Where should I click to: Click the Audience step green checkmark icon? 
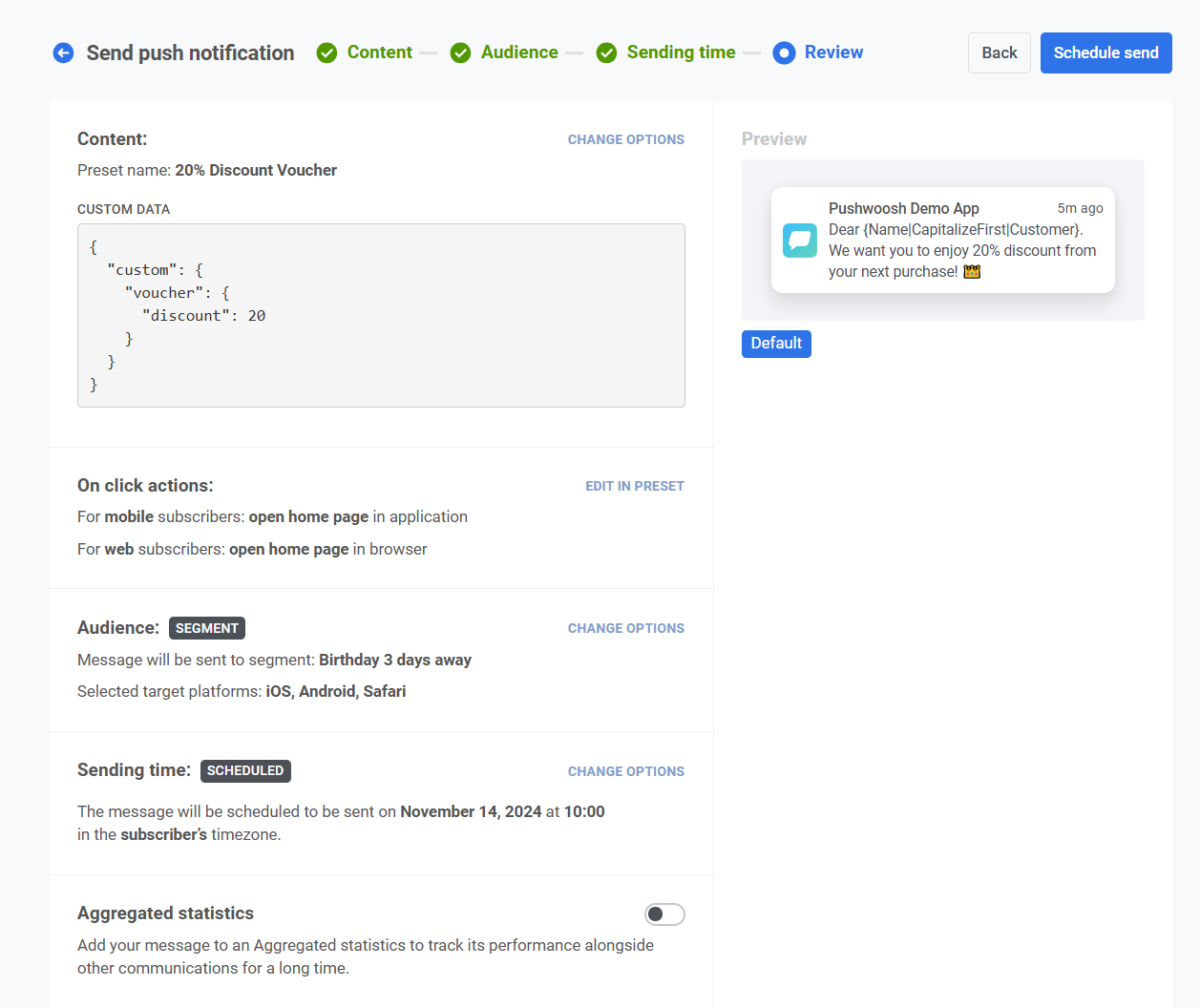(x=460, y=53)
